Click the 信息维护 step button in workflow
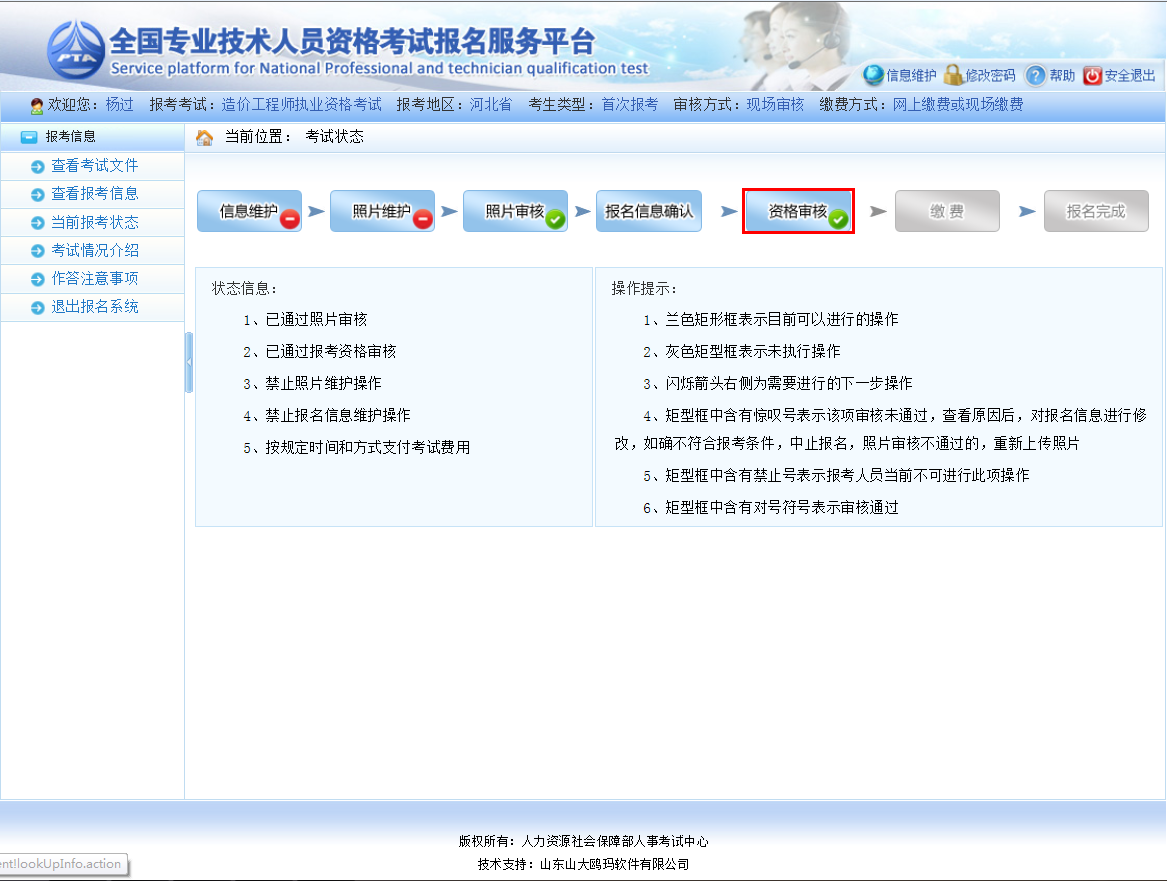 pos(248,211)
